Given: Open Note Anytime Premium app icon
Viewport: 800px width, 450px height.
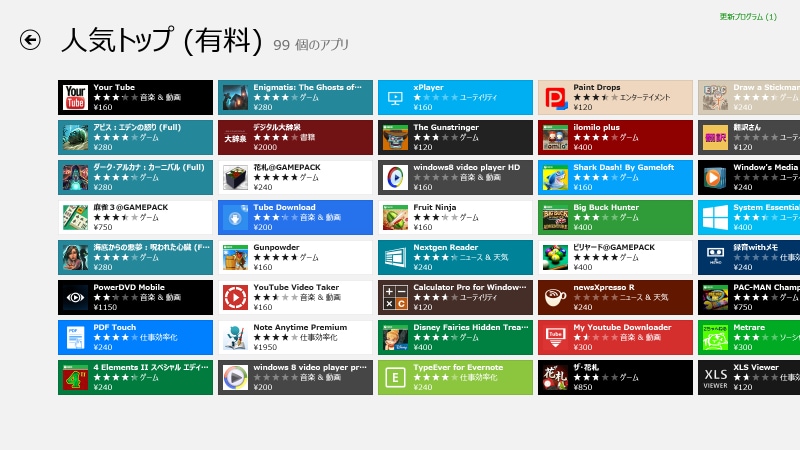Looking at the screenshot, I should pos(235,338).
